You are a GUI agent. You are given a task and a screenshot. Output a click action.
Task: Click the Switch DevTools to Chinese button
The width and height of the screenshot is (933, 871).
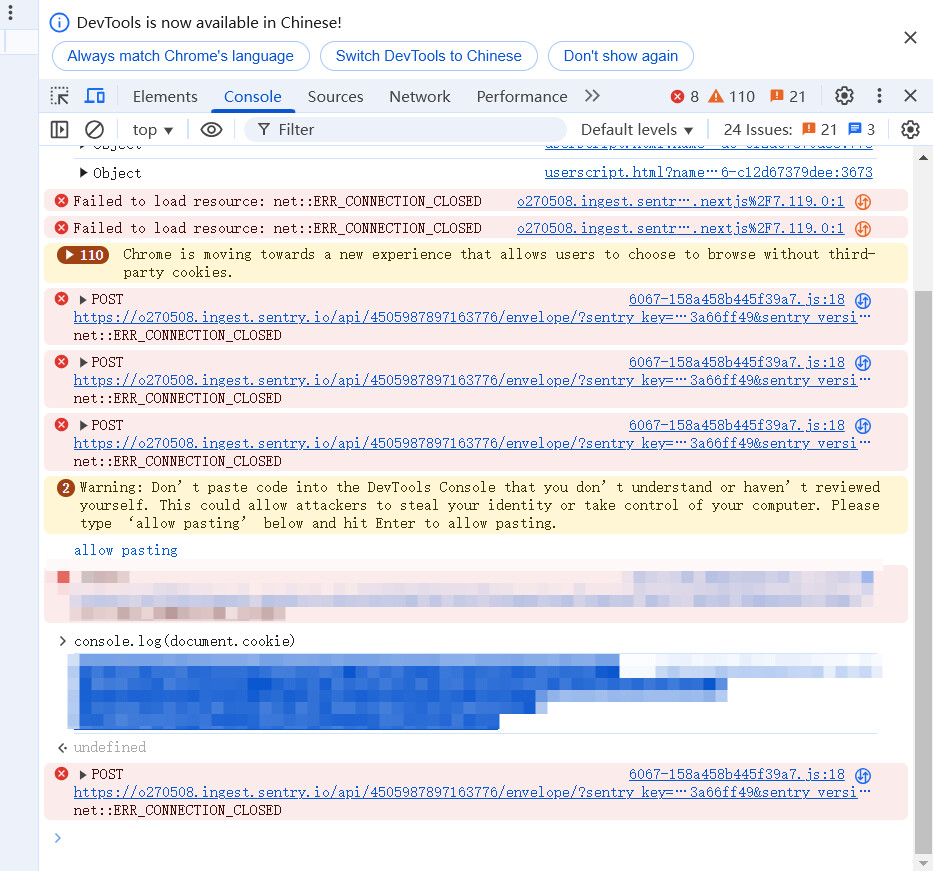point(428,56)
